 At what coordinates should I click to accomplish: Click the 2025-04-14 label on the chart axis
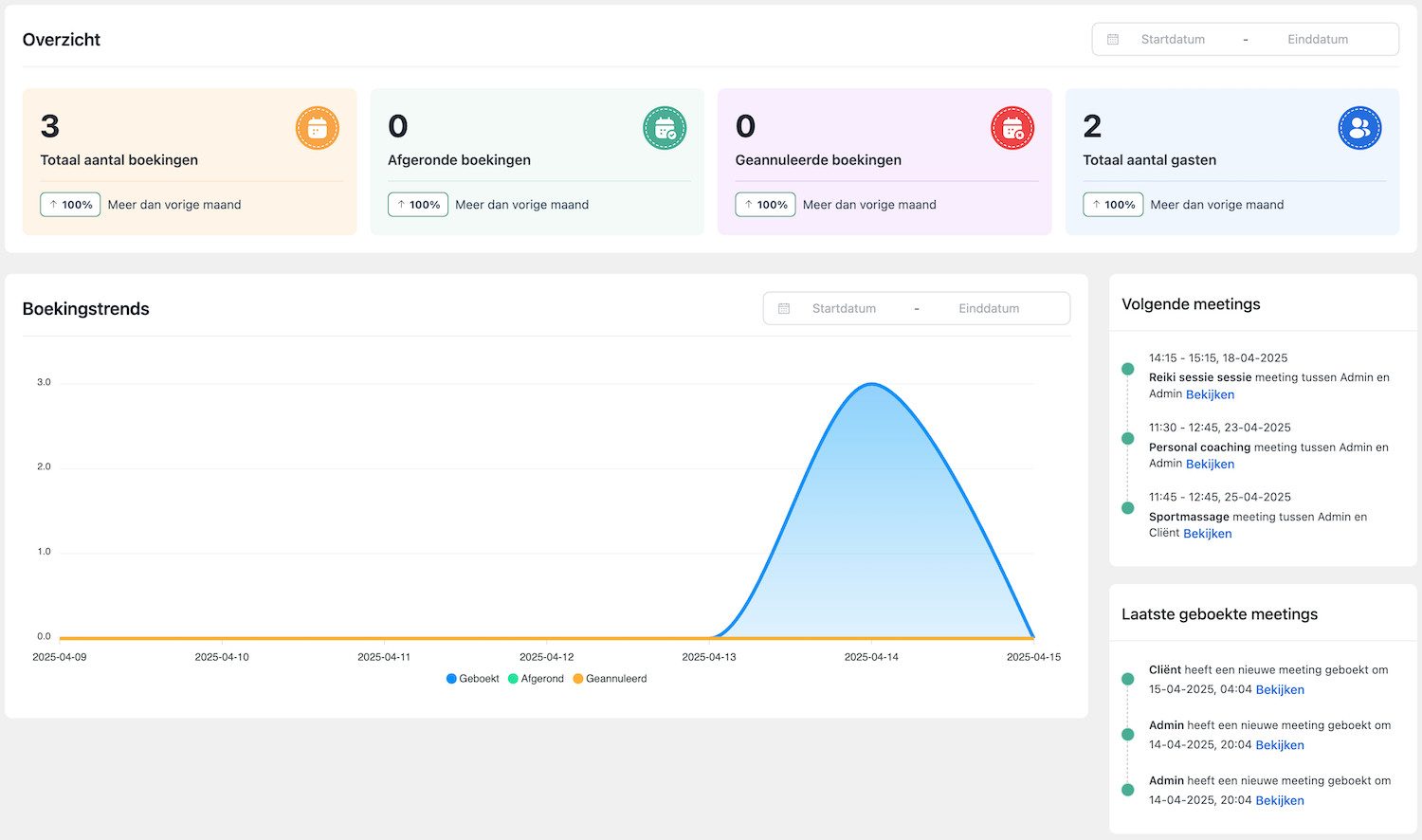click(x=871, y=657)
